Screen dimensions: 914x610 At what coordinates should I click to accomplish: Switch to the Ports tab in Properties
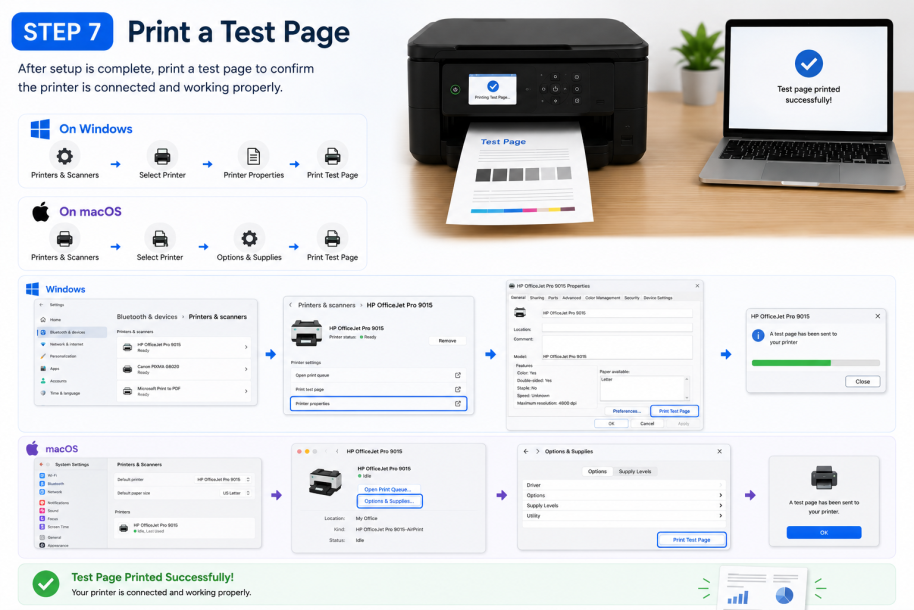[553, 298]
